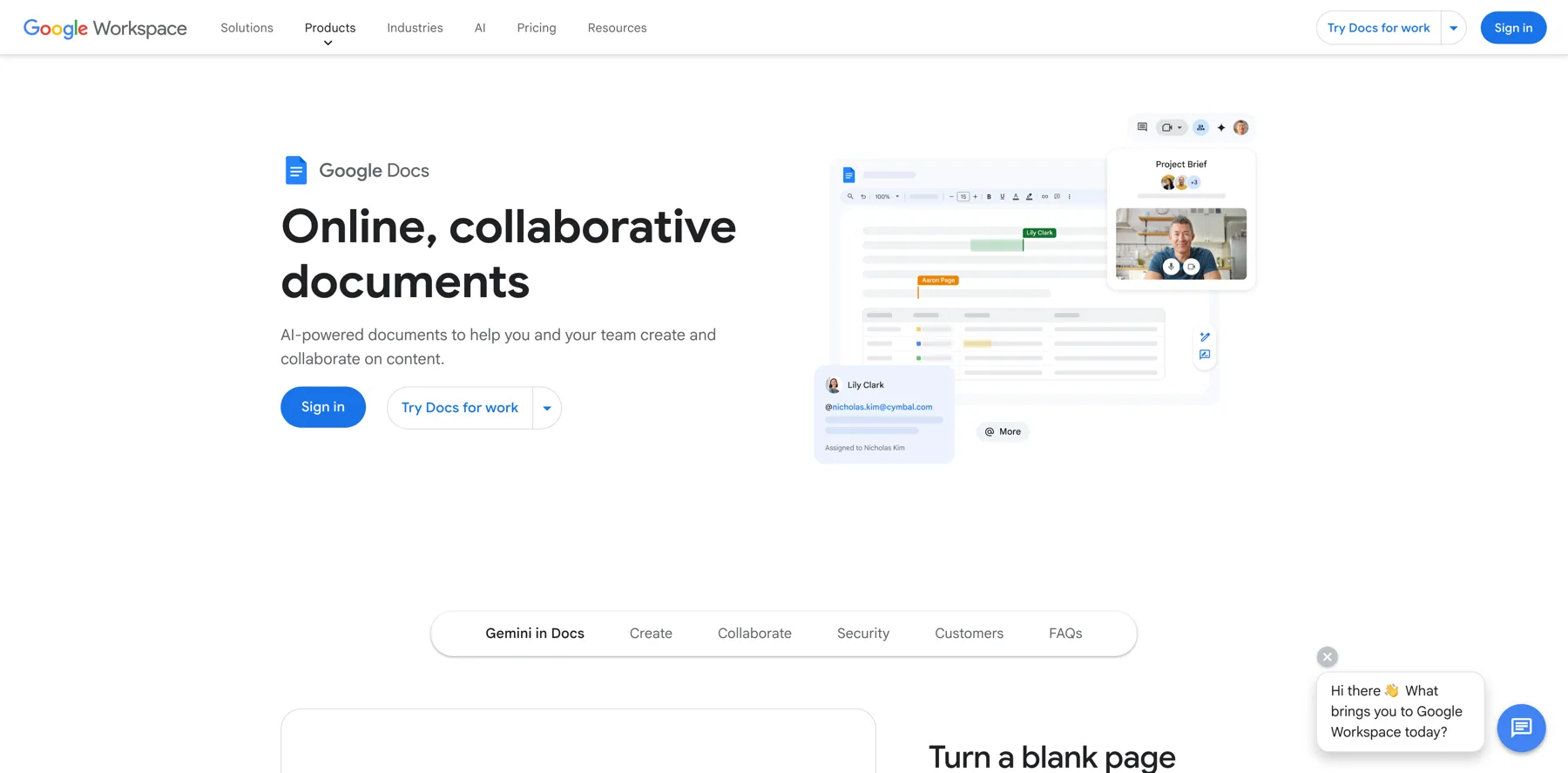1568x773 pixels.
Task: Expand the header Try Docs dropdown arrow
Action: (x=1454, y=28)
